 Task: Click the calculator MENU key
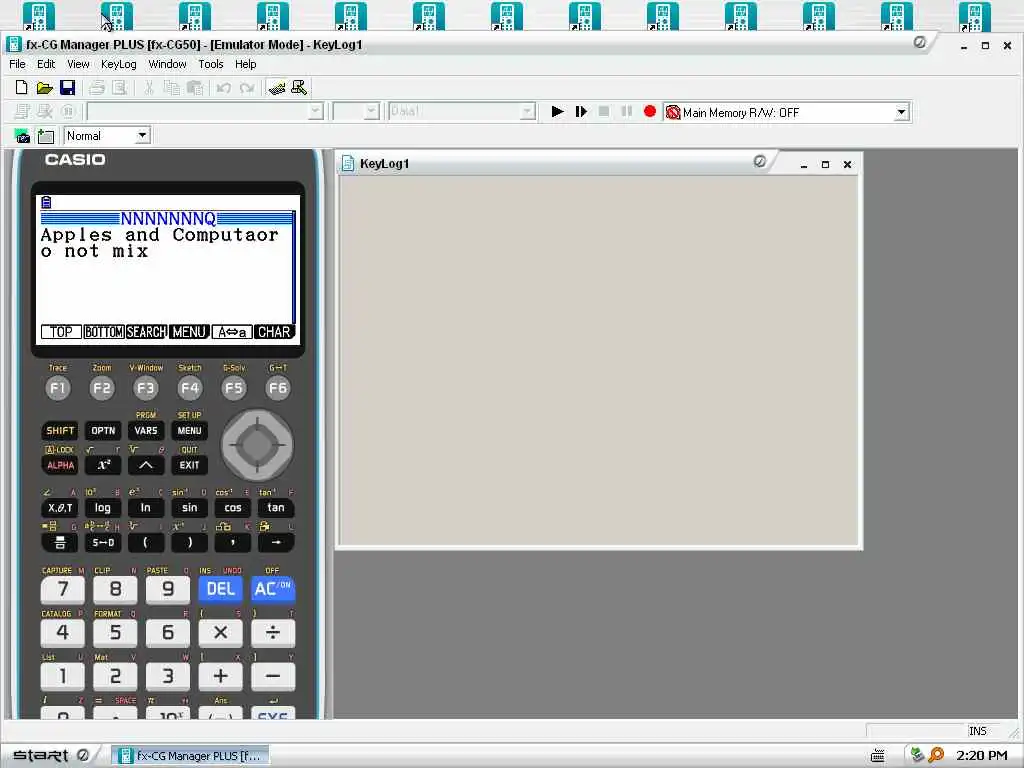pyautogui.click(x=189, y=430)
